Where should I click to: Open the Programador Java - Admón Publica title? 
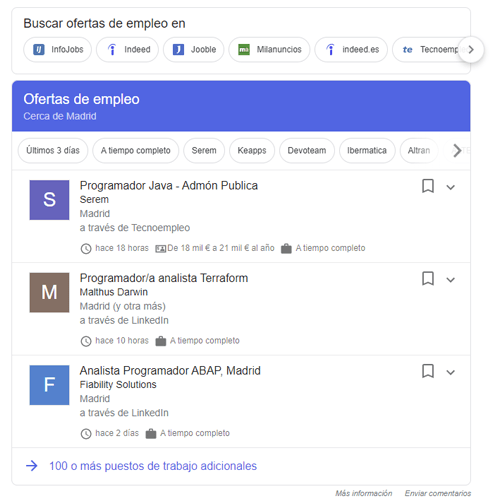point(169,186)
